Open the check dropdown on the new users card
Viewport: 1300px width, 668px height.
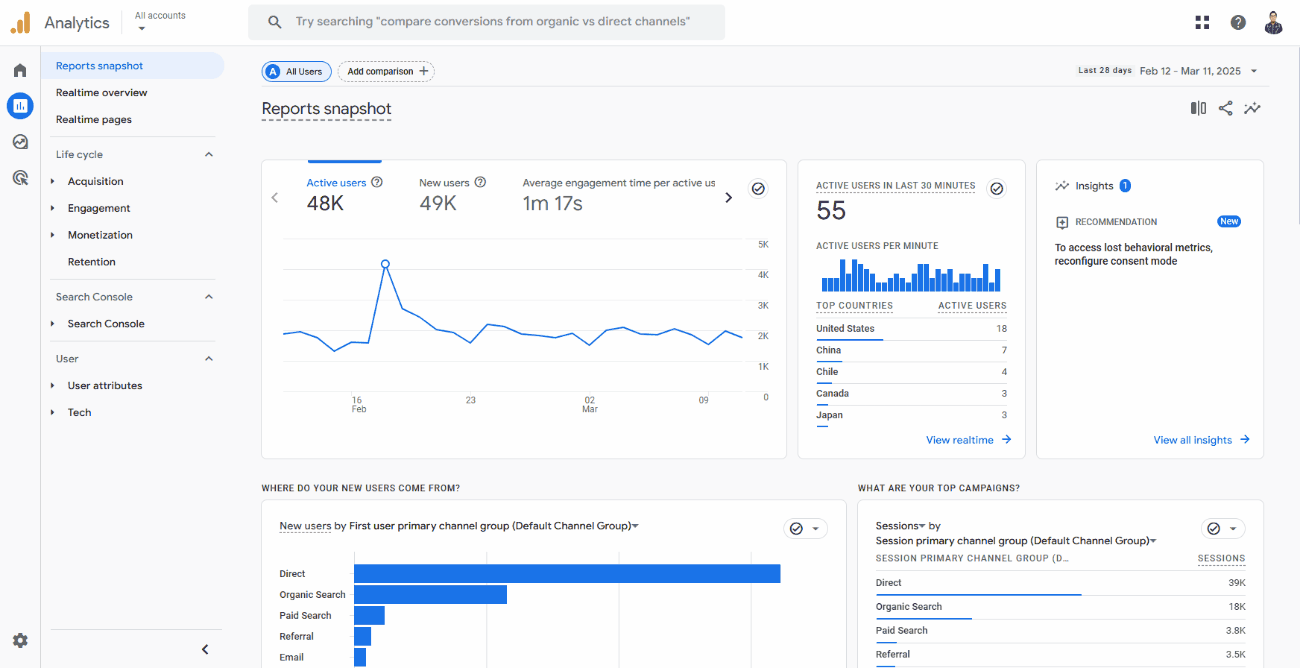pyautogui.click(x=805, y=528)
